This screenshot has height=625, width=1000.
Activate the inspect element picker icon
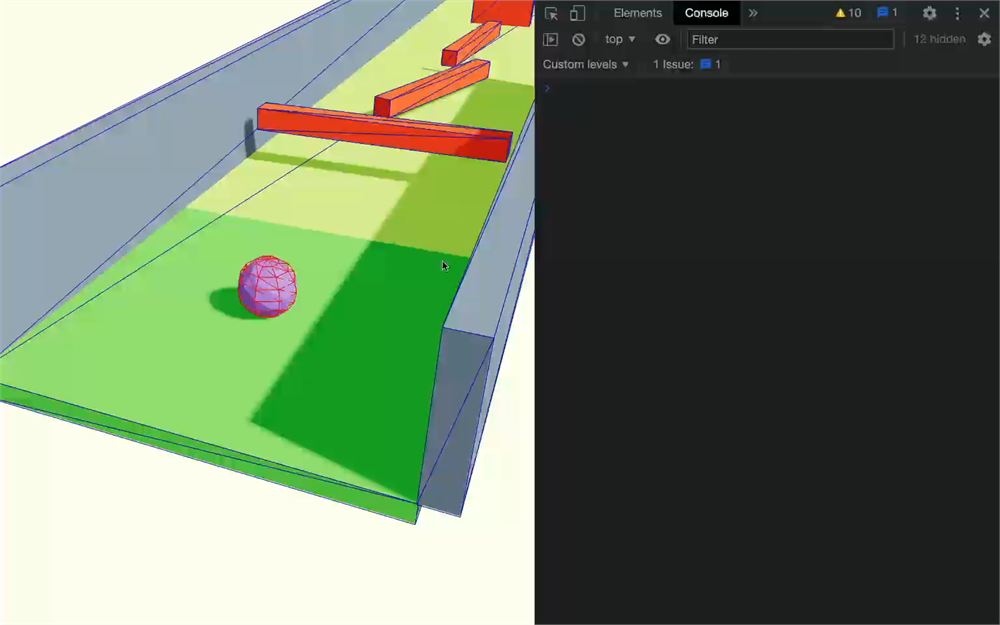point(551,13)
